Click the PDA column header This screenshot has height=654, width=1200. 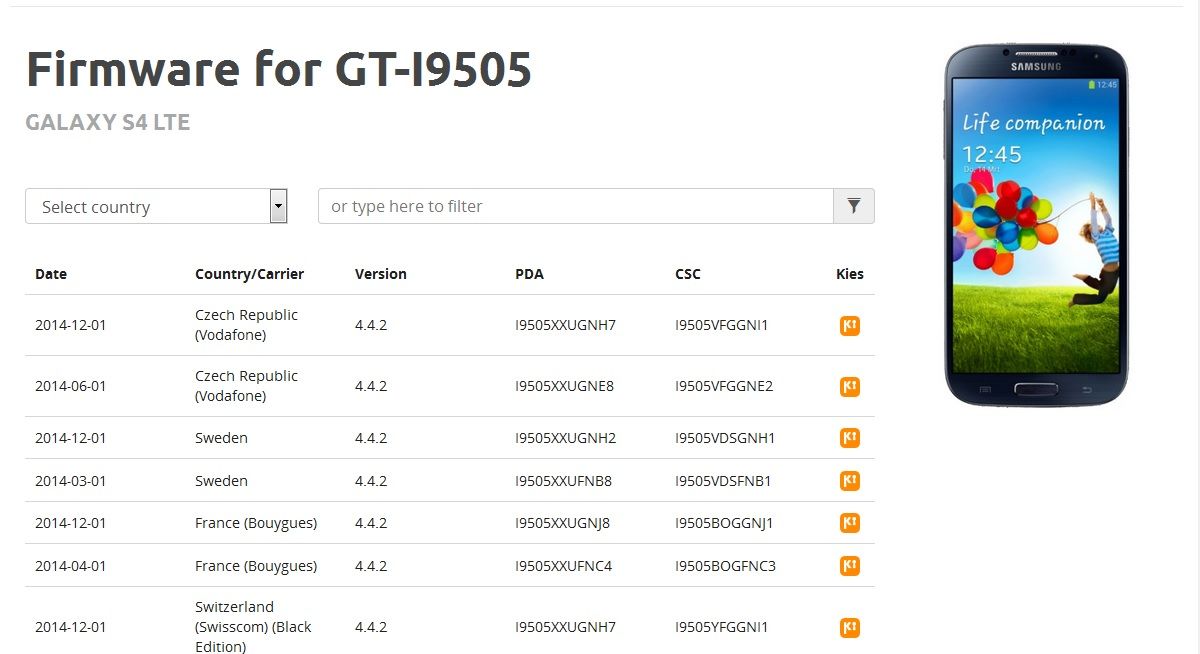(x=529, y=274)
